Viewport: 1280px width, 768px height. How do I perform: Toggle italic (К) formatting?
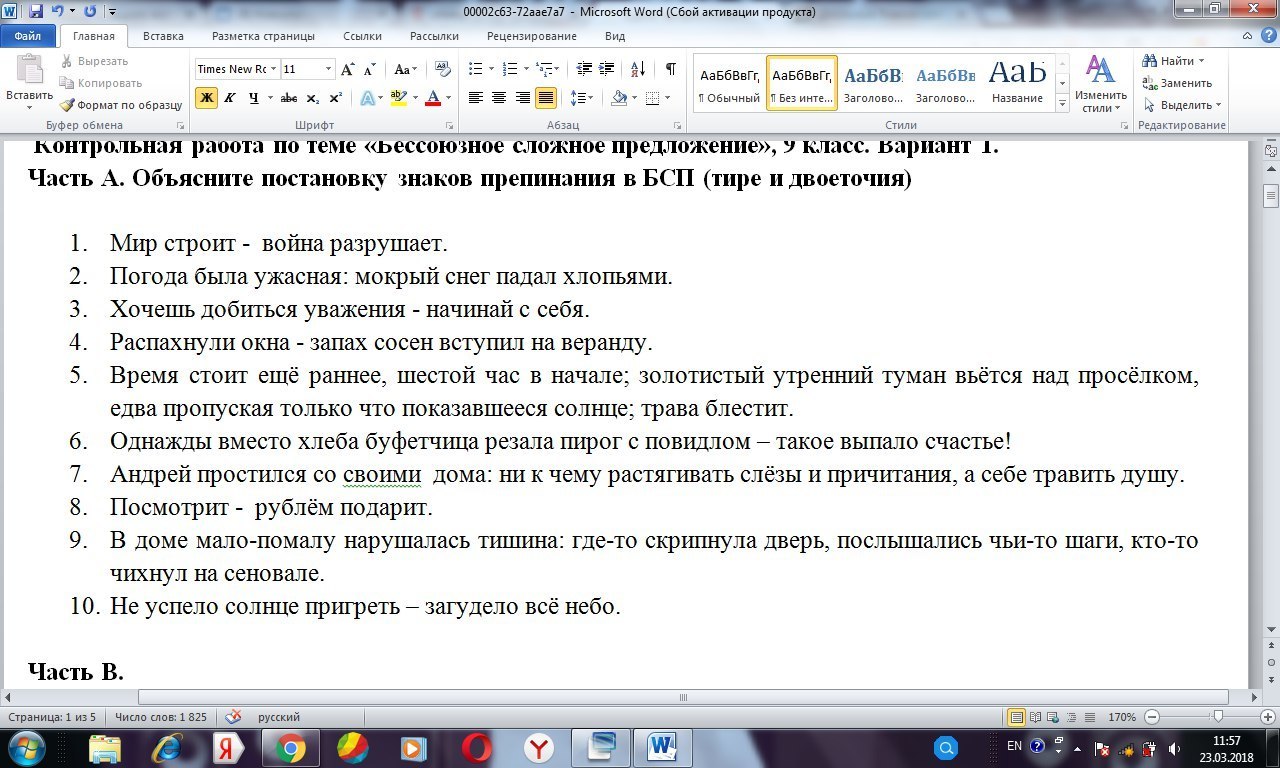tap(230, 98)
